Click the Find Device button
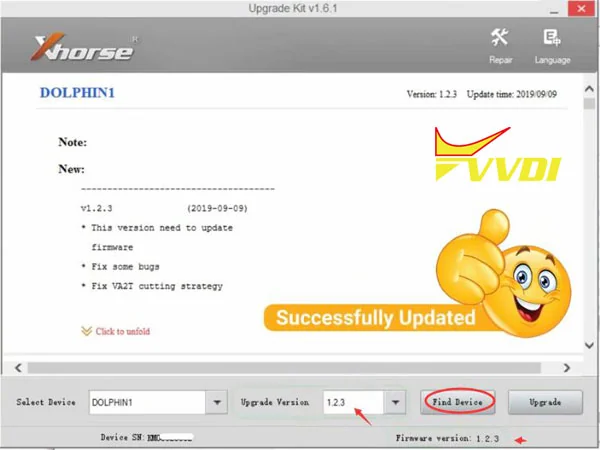This screenshot has width=600, height=450. click(x=458, y=402)
